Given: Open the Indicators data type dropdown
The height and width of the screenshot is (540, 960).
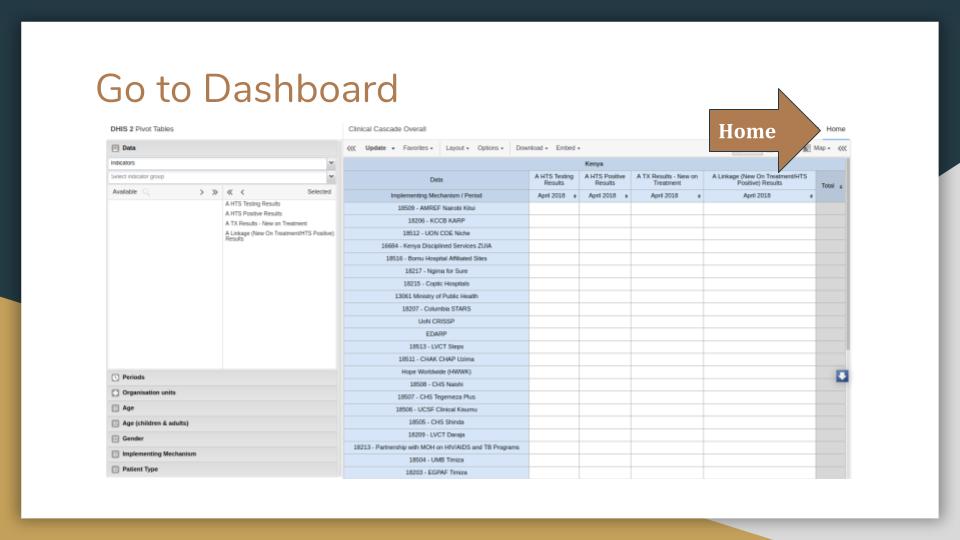Looking at the screenshot, I should click(x=331, y=163).
